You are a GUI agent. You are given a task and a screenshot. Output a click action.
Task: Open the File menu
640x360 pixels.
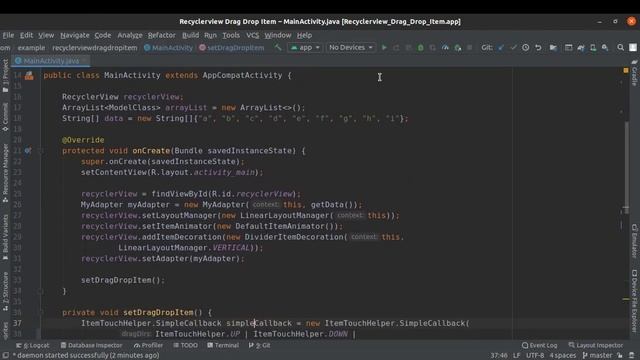pyautogui.click(x=8, y=36)
